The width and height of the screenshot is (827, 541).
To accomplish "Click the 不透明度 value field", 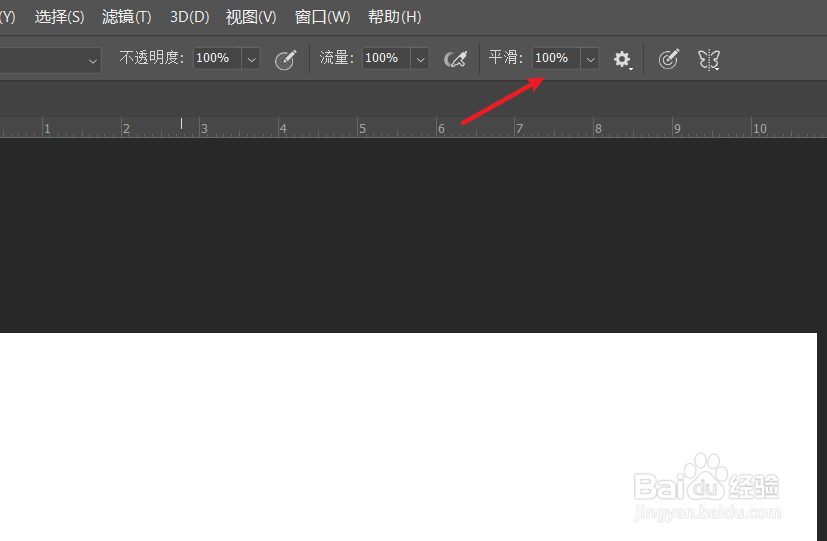I will pos(217,58).
